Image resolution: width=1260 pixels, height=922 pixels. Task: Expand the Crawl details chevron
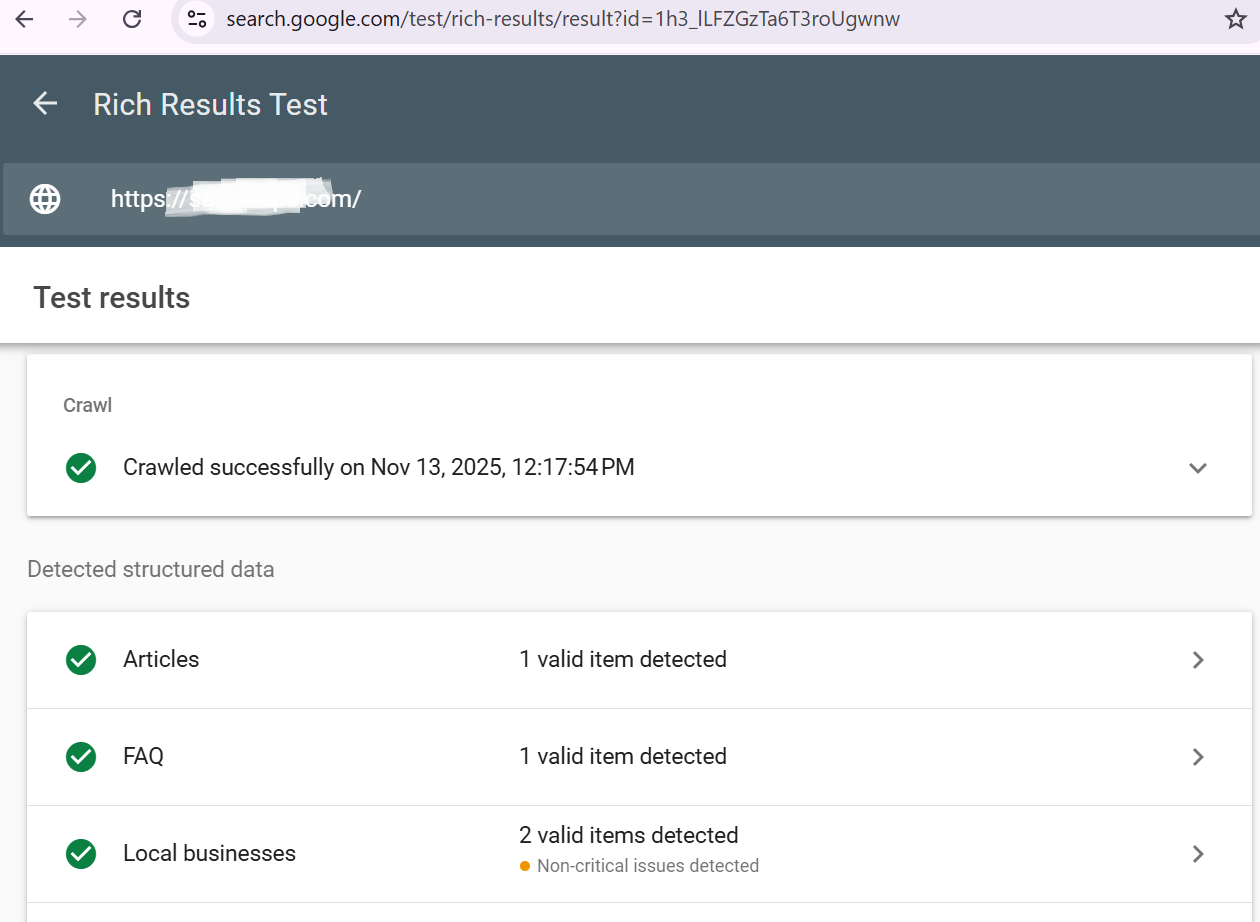click(1197, 468)
